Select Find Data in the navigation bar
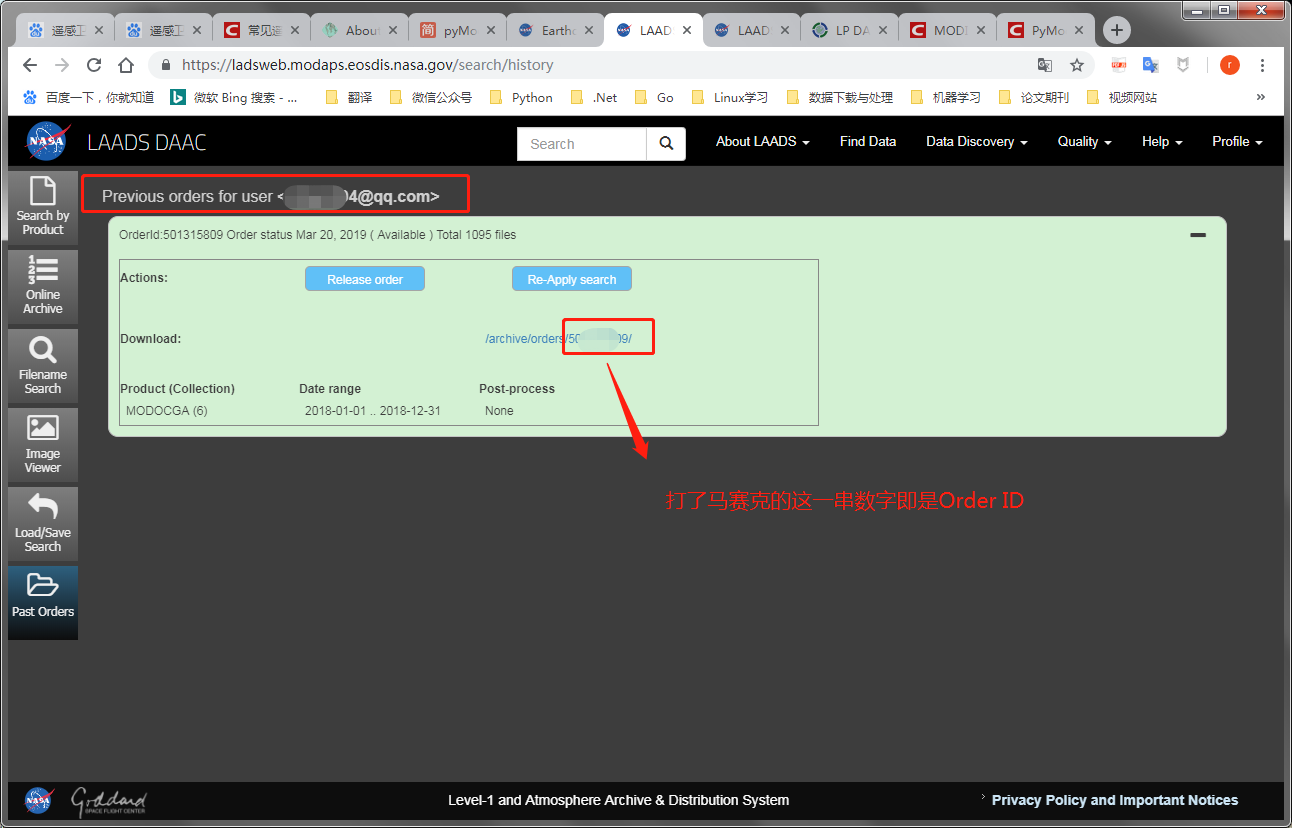 coord(867,141)
